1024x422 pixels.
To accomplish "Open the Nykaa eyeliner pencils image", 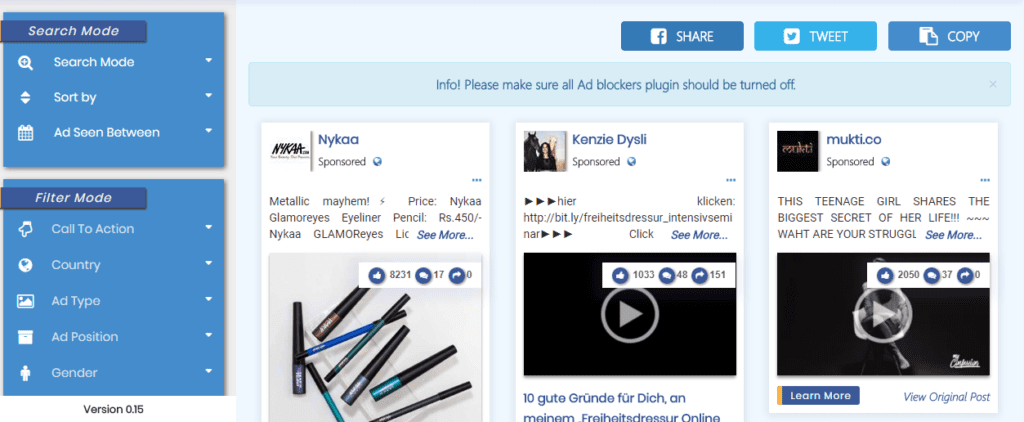I will [x=376, y=338].
